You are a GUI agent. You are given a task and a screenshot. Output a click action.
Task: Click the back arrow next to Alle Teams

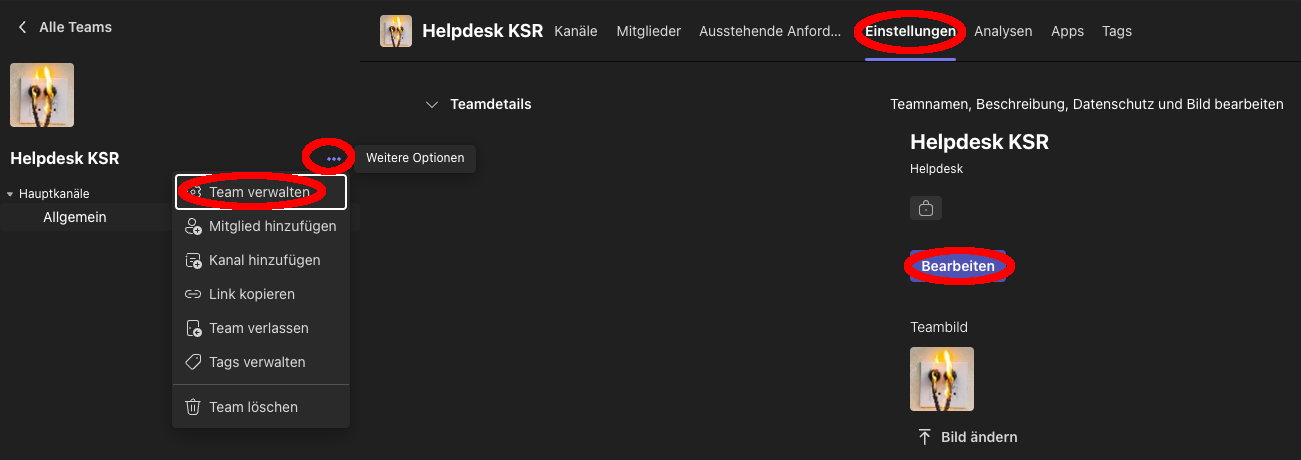coord(23,27)
